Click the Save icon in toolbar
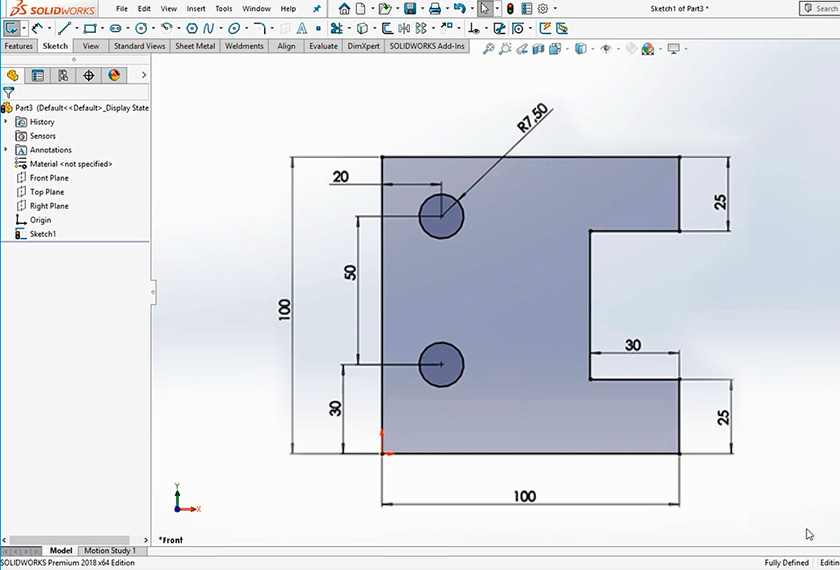The height and width of the screenshot is (570, 840). [x=410, y=9]
